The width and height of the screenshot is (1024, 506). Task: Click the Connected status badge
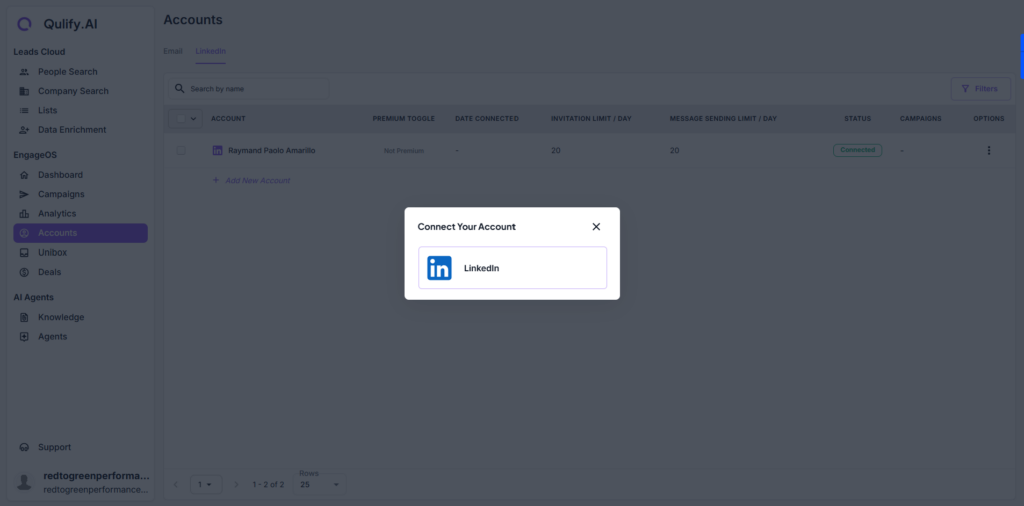857,150
